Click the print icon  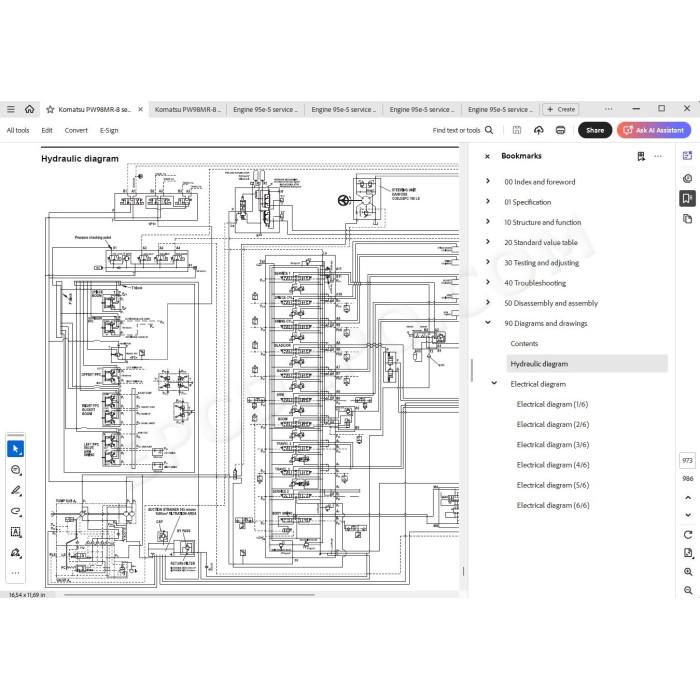[x=561, y=130]
